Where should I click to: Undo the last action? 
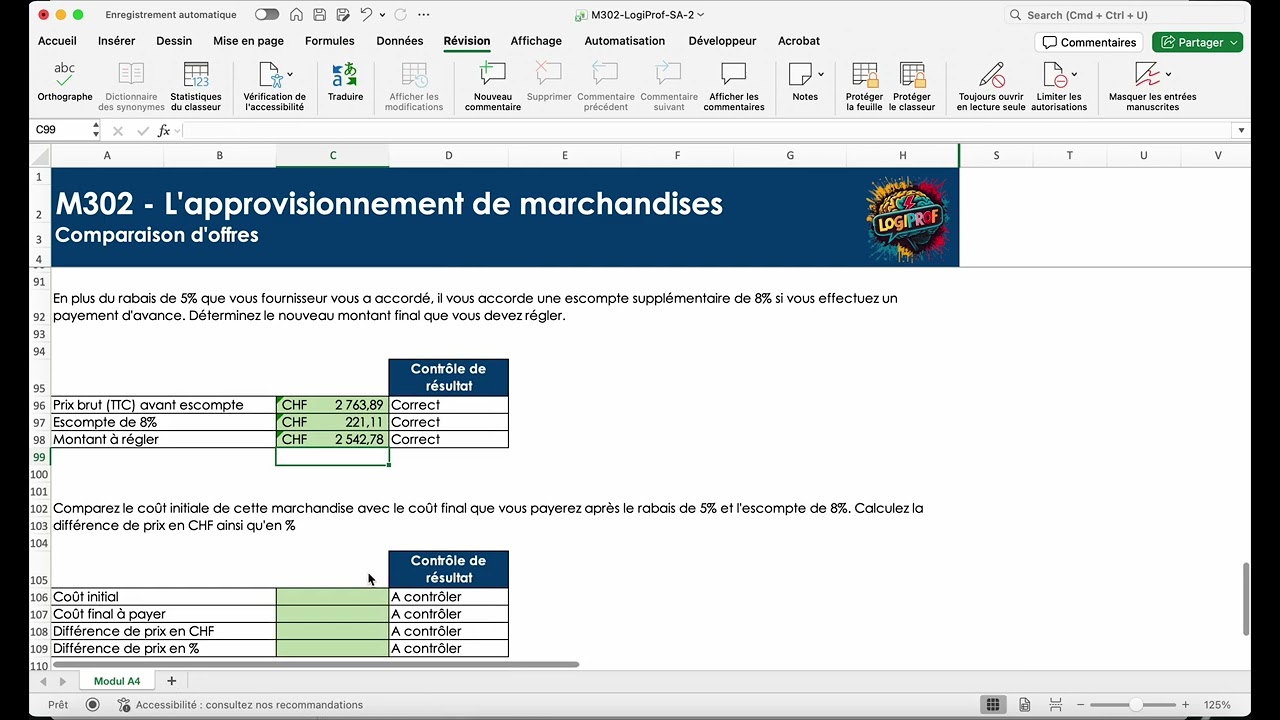pyautogui.click(x=366, y=15)
